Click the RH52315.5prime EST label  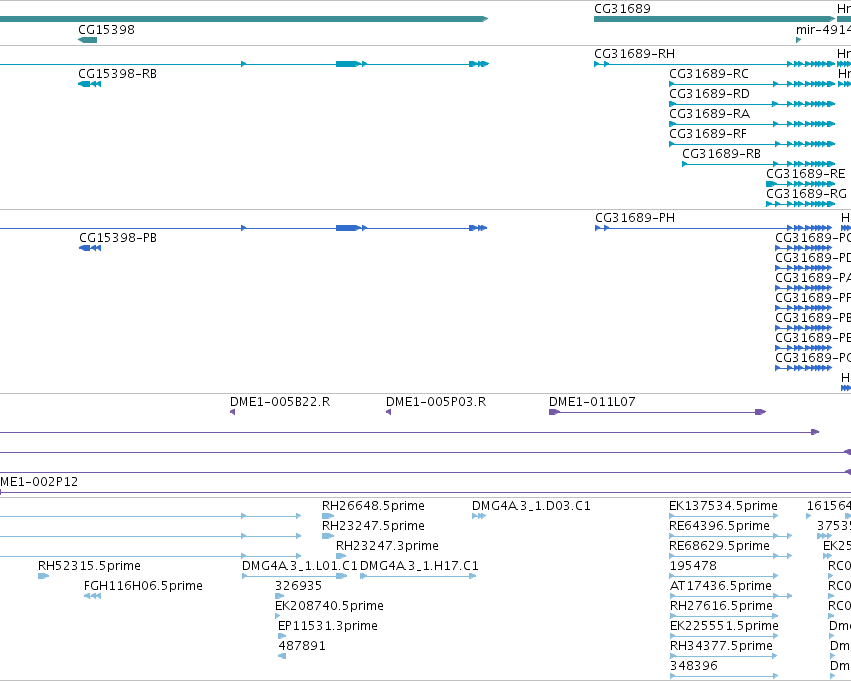pos(89,566)
